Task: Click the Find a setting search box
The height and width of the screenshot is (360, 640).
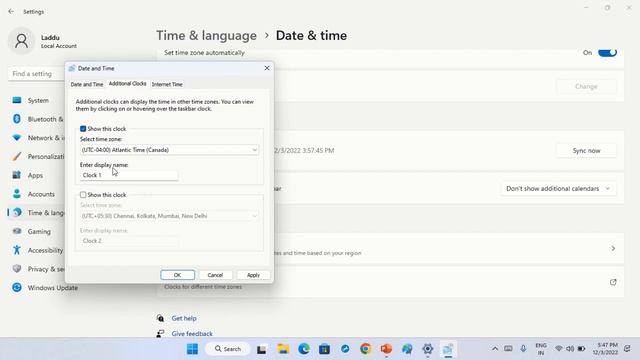Action: (36, 74)
